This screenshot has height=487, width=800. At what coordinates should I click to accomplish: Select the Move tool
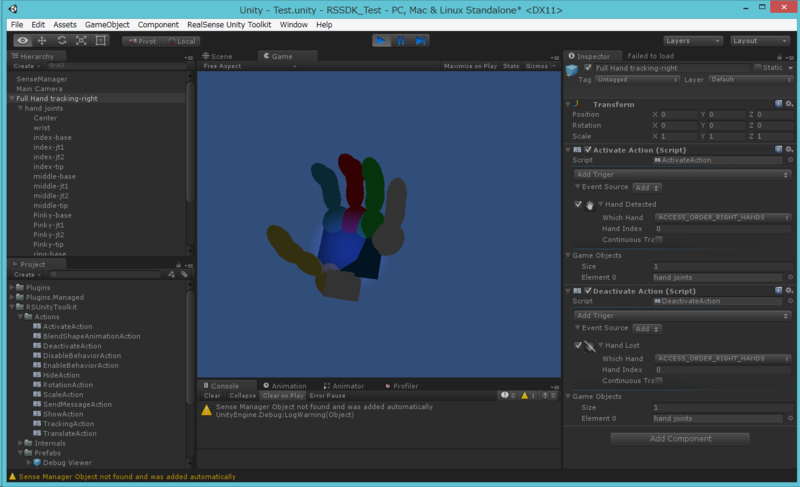42,41
